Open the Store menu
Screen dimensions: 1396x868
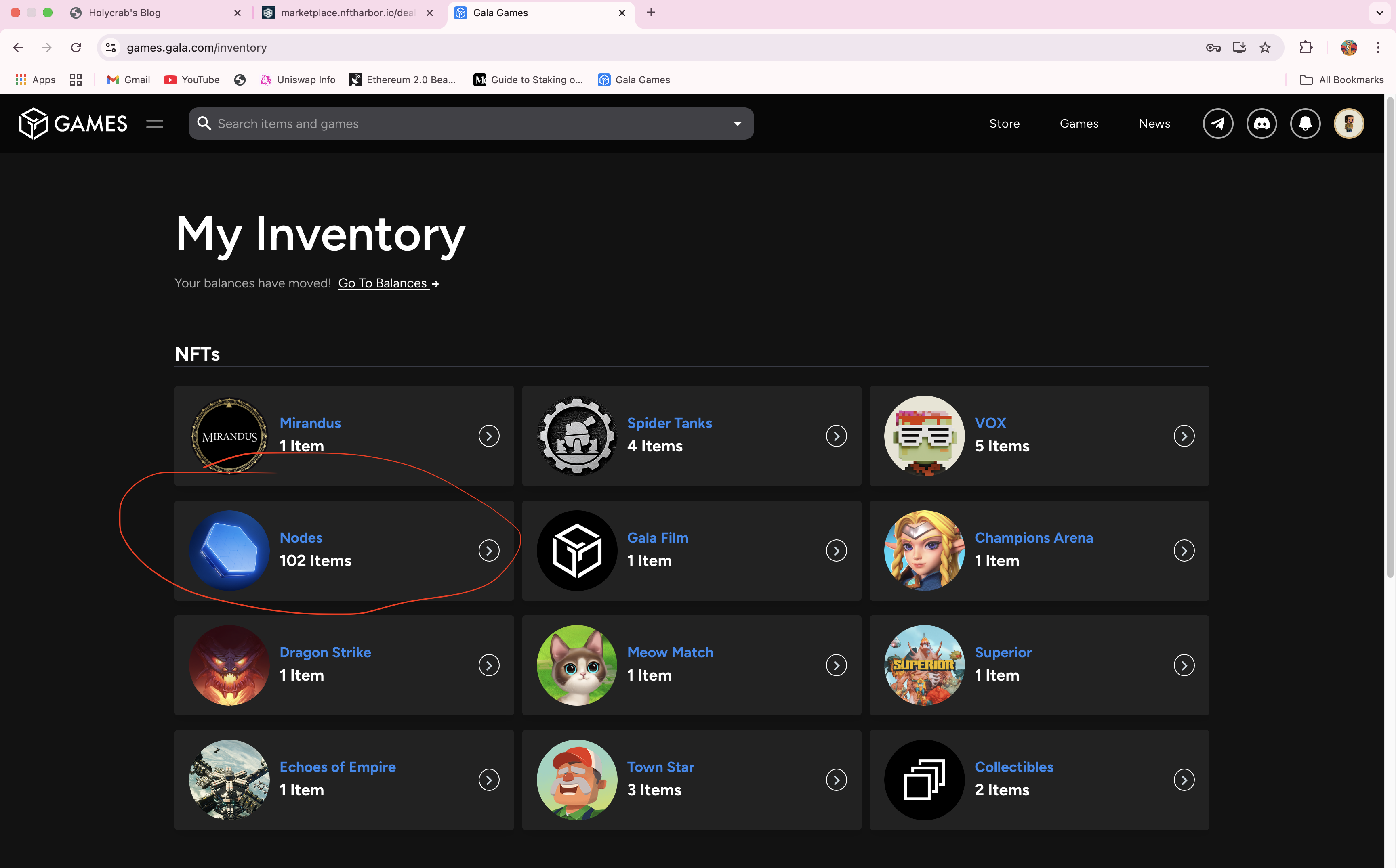point(1004,124)
